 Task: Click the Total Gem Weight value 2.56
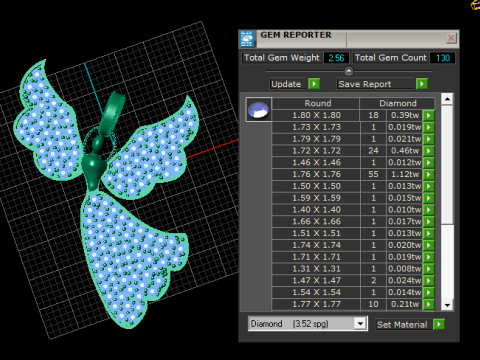(x=336, y=58)
